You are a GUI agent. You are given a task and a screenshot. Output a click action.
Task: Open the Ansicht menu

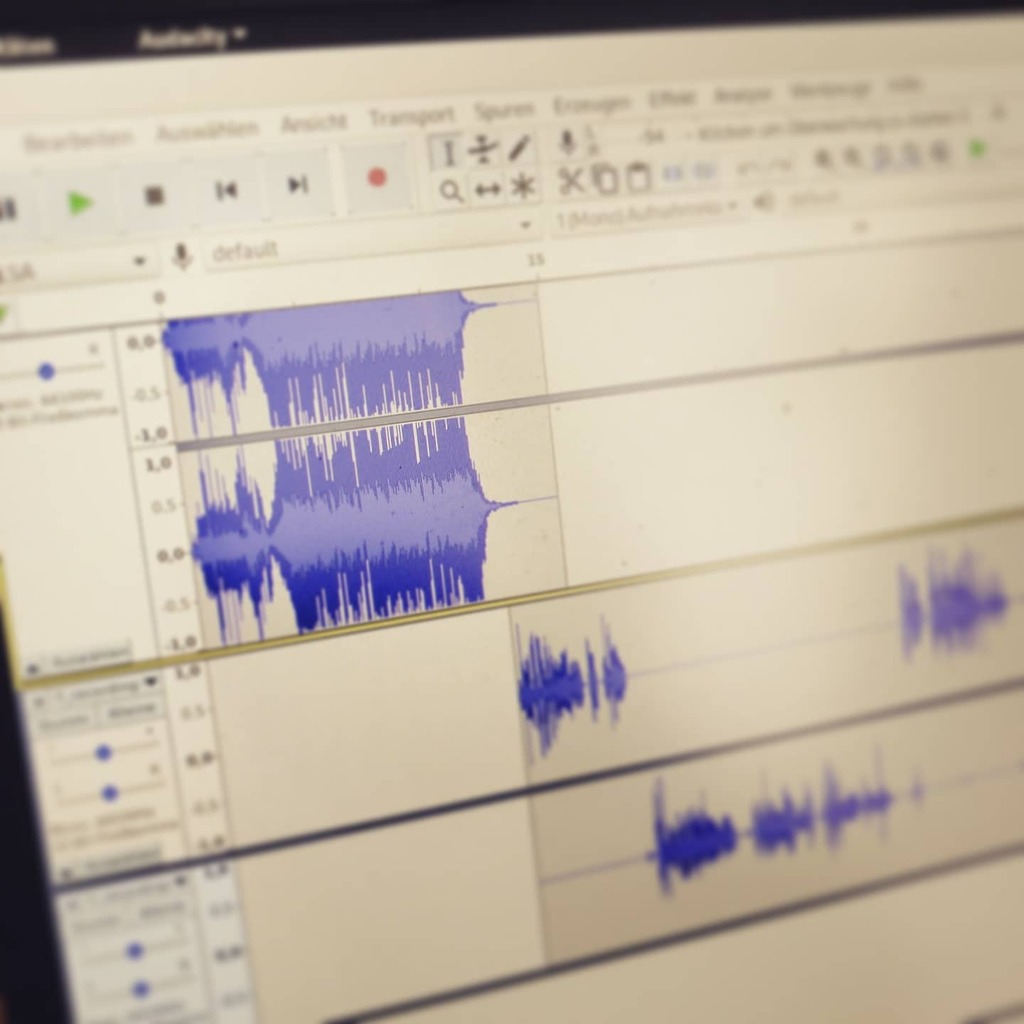click(314, 123)
